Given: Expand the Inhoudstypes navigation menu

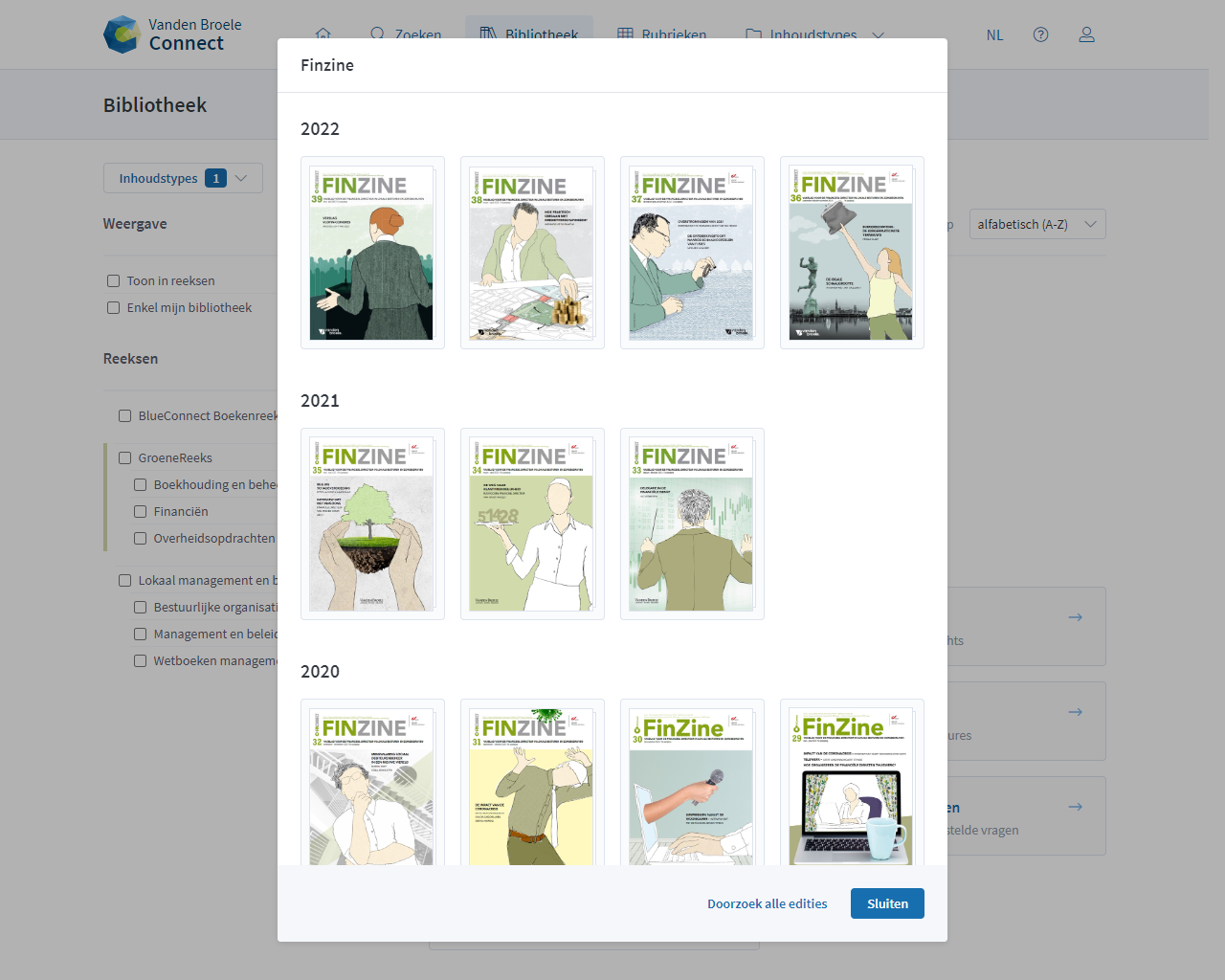Looking at the screenshot, I should [814, 34].
